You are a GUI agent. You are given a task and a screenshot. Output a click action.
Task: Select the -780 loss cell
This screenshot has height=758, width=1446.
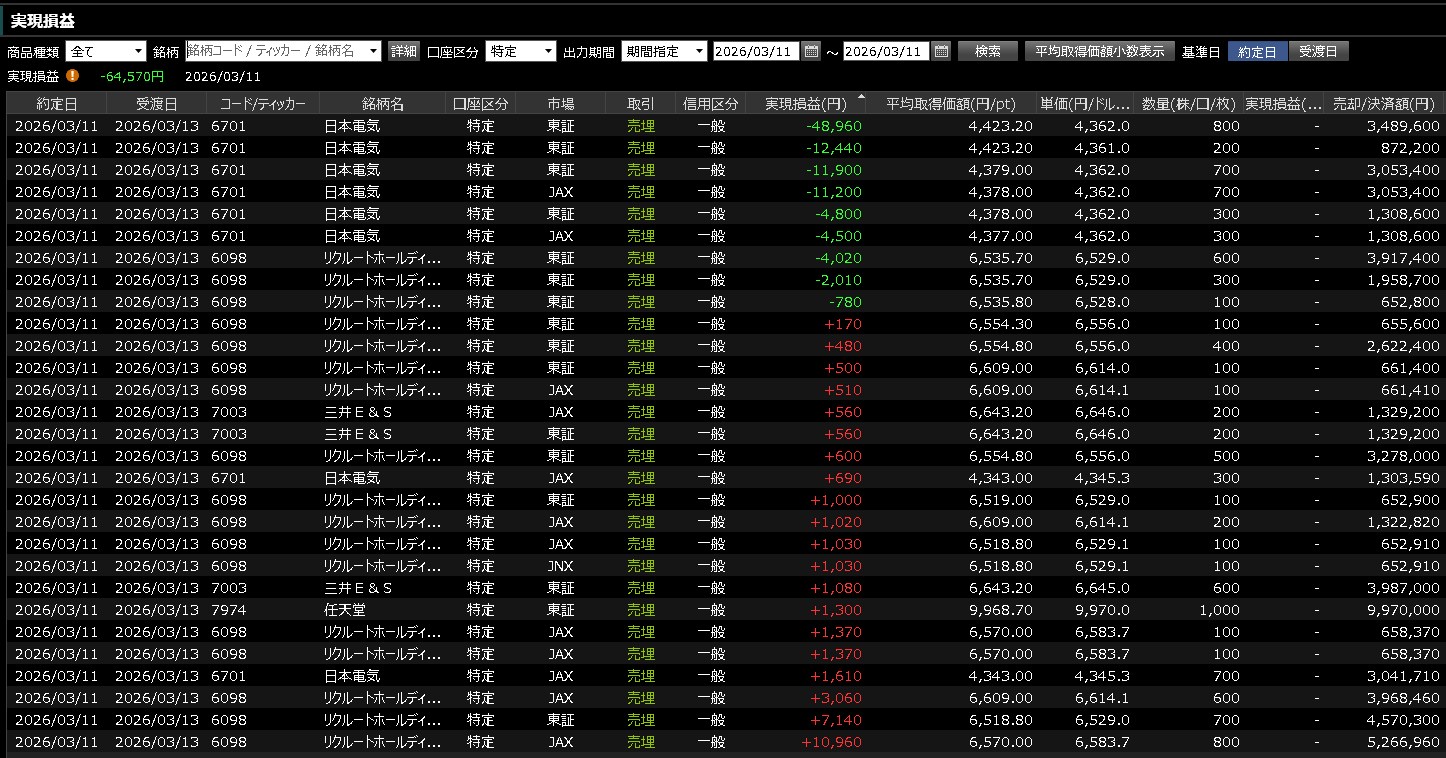pos(845,302)
